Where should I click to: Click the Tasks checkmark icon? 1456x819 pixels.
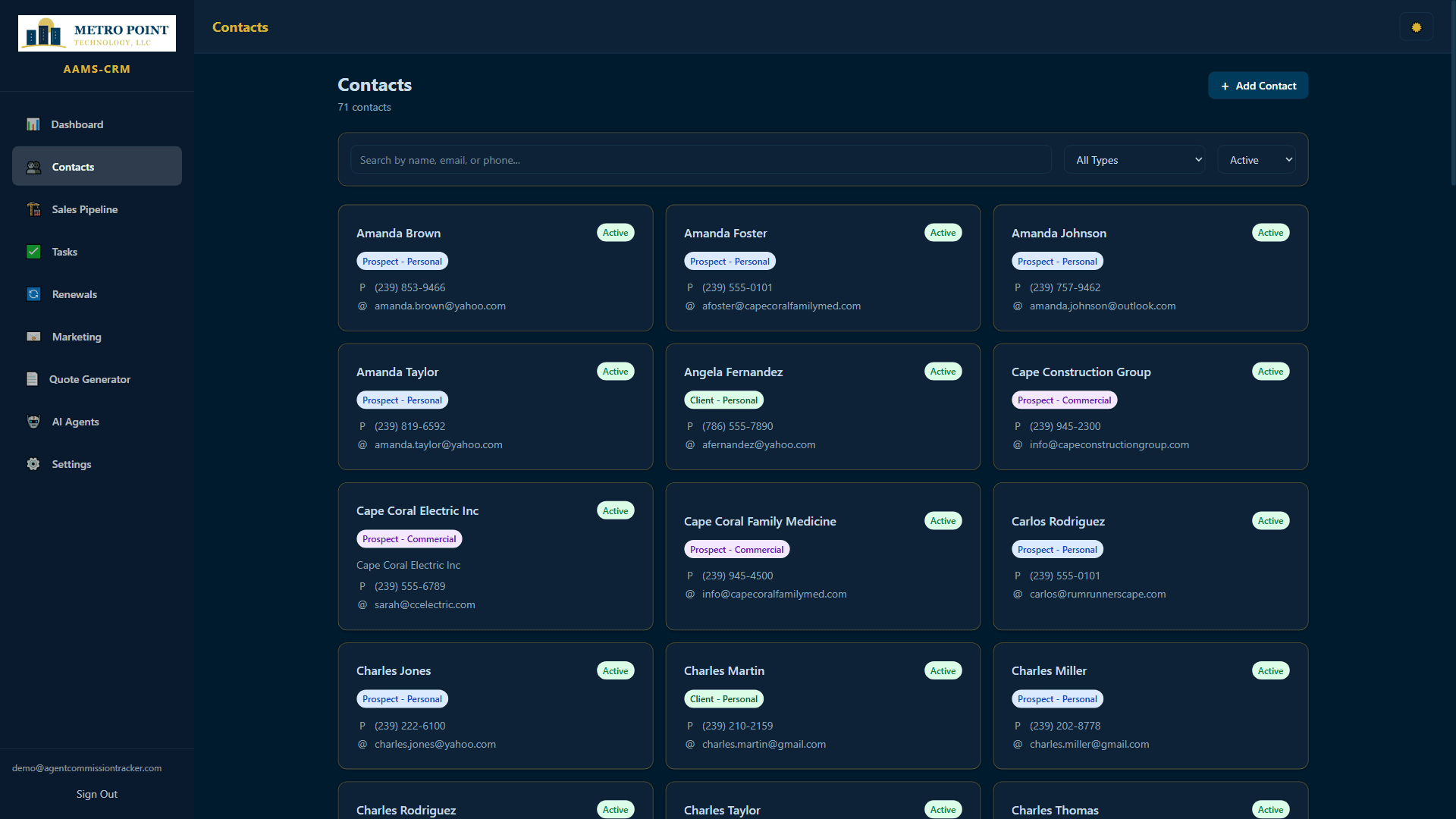coord(33,252)
